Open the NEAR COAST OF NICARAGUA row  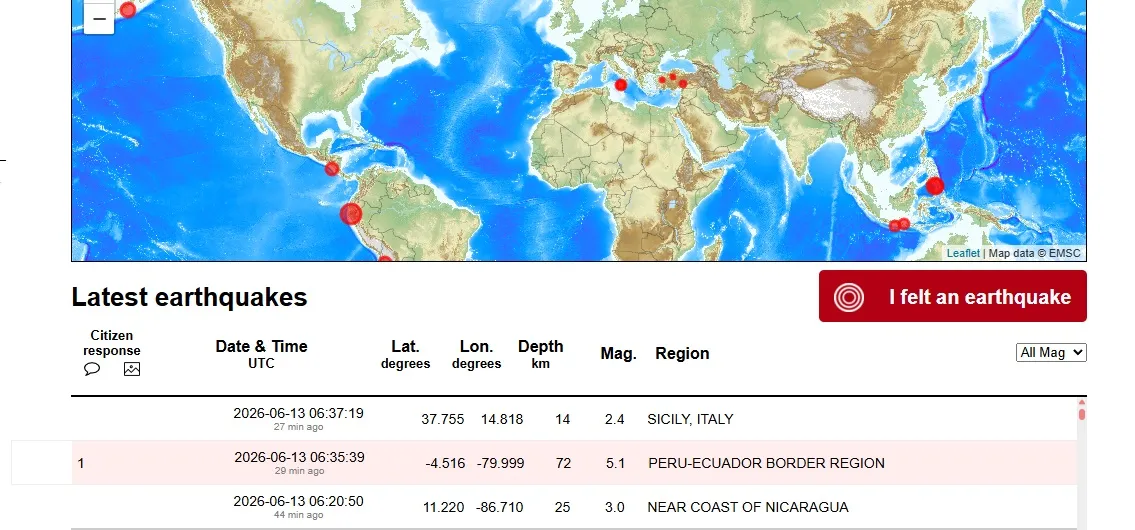pos(574,507)
